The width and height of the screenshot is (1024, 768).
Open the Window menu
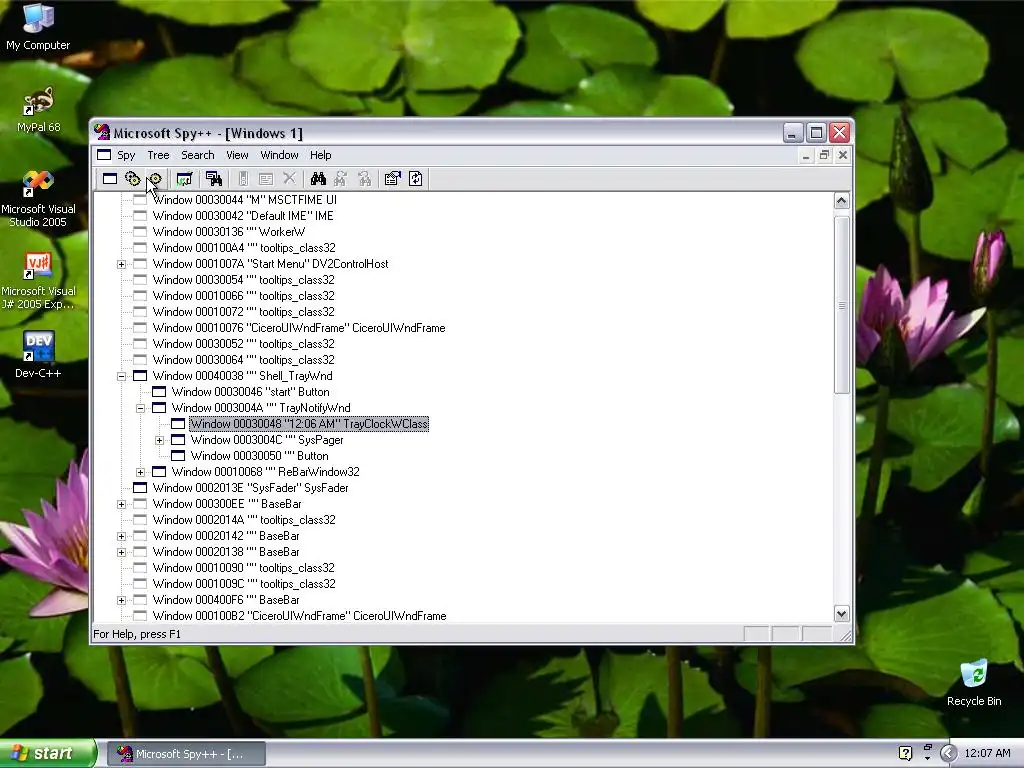(x=280, y=155)
